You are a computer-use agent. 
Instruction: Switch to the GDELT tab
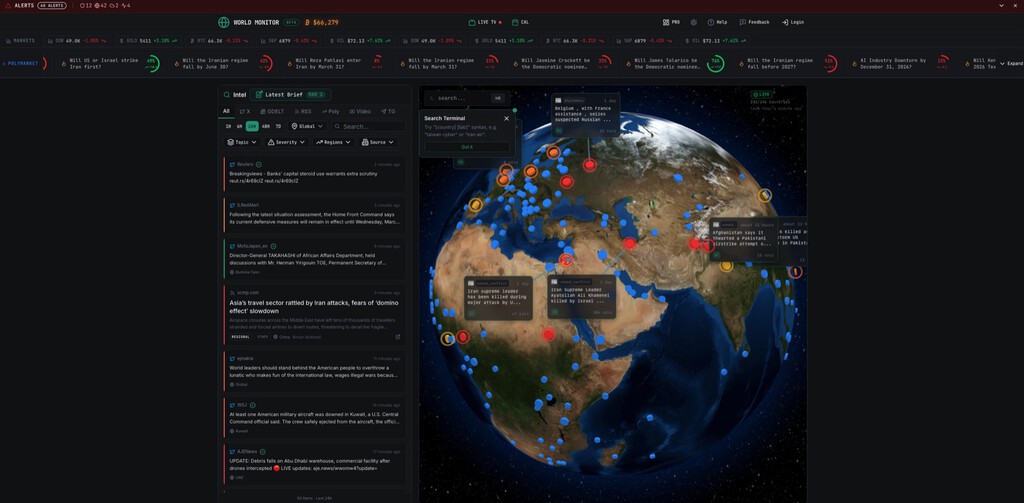coord(272,111)
